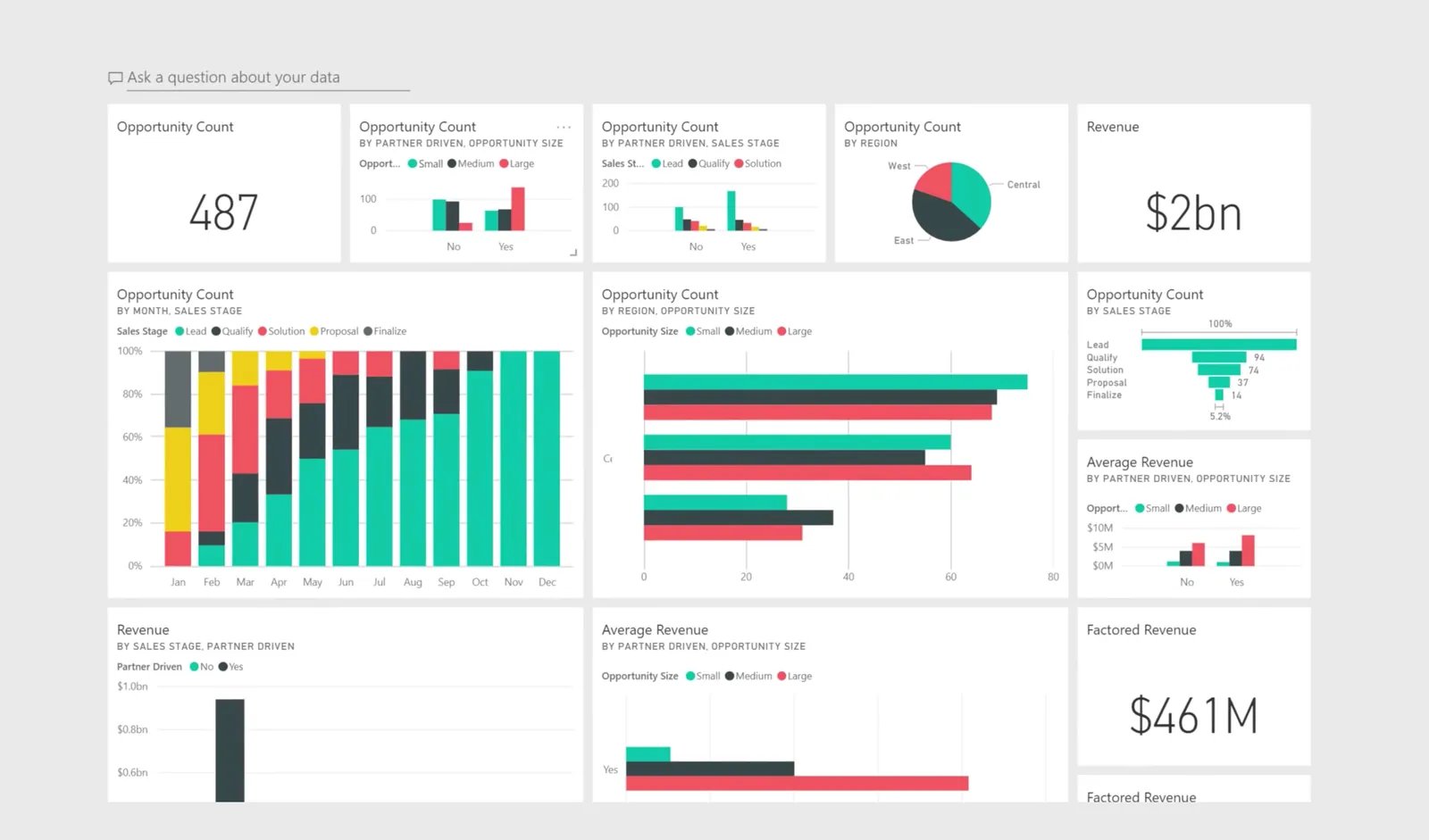The height and width of the screenshot is (840, 1429).
Task: Click the Solution legend swatch in Sales Stage tile
Action: (x=739, y=163)
